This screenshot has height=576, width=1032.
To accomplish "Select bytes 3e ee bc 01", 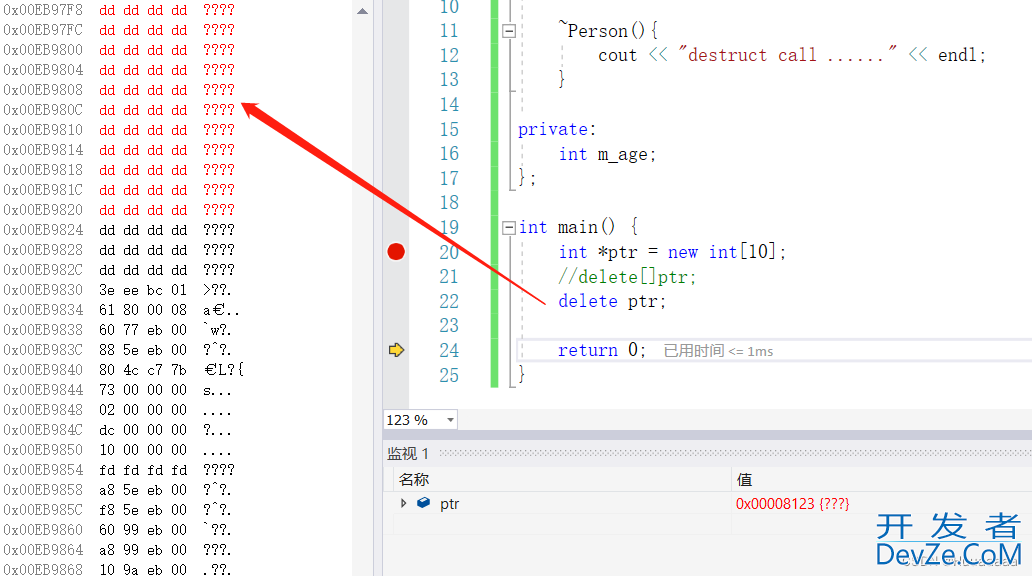I will pos(143,290).
